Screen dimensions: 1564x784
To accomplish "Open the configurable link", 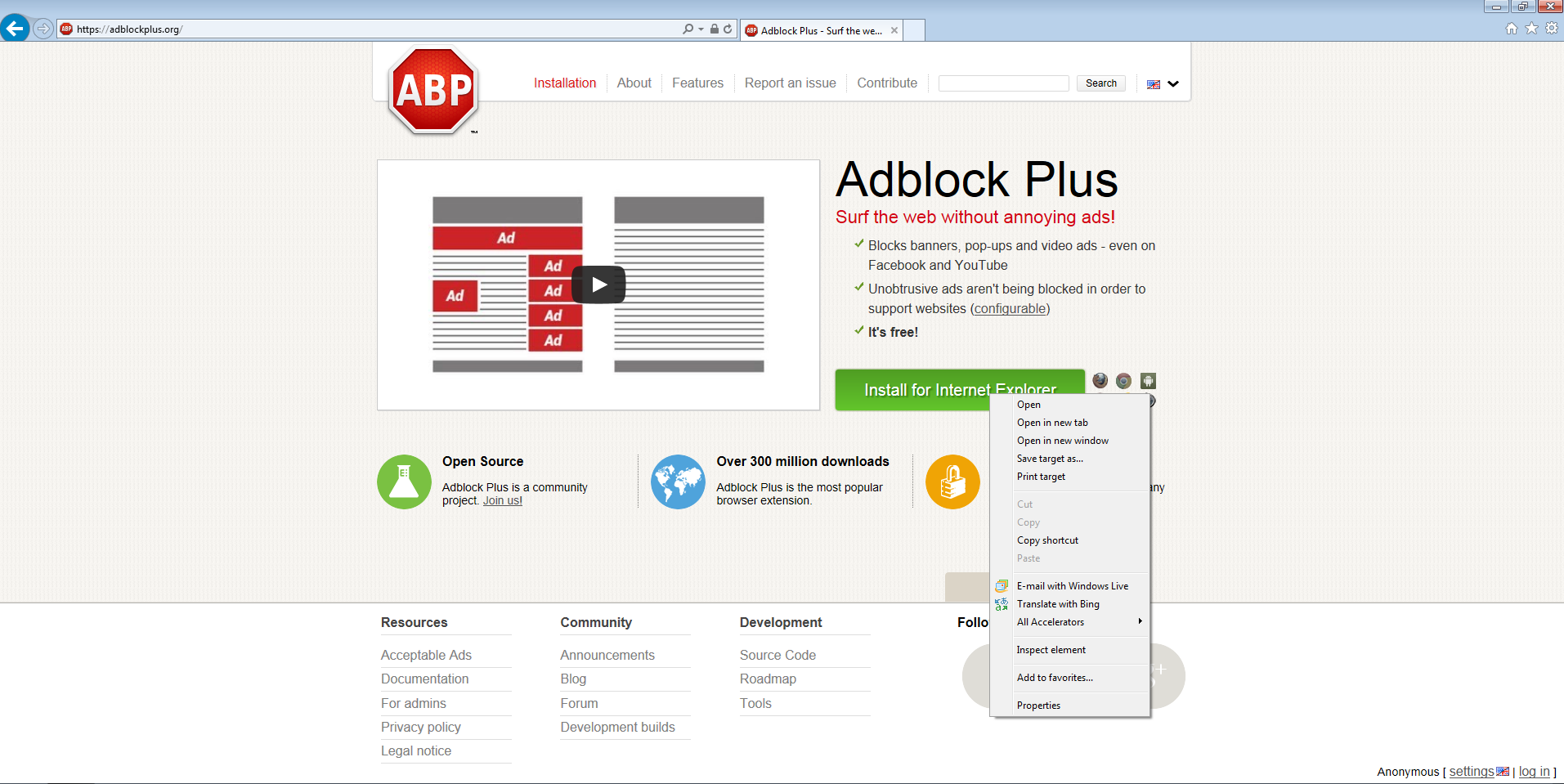I will 1010,309.
